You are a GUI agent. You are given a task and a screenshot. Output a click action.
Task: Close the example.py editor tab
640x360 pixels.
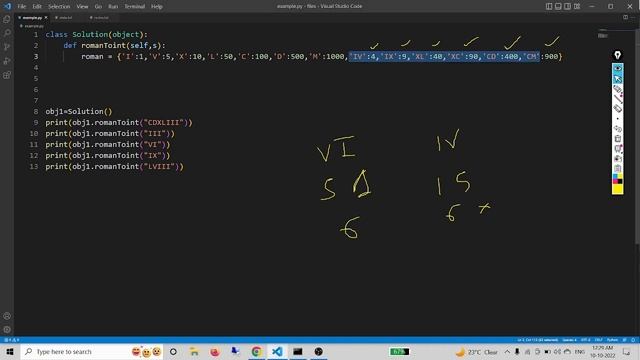click(46, 18)
